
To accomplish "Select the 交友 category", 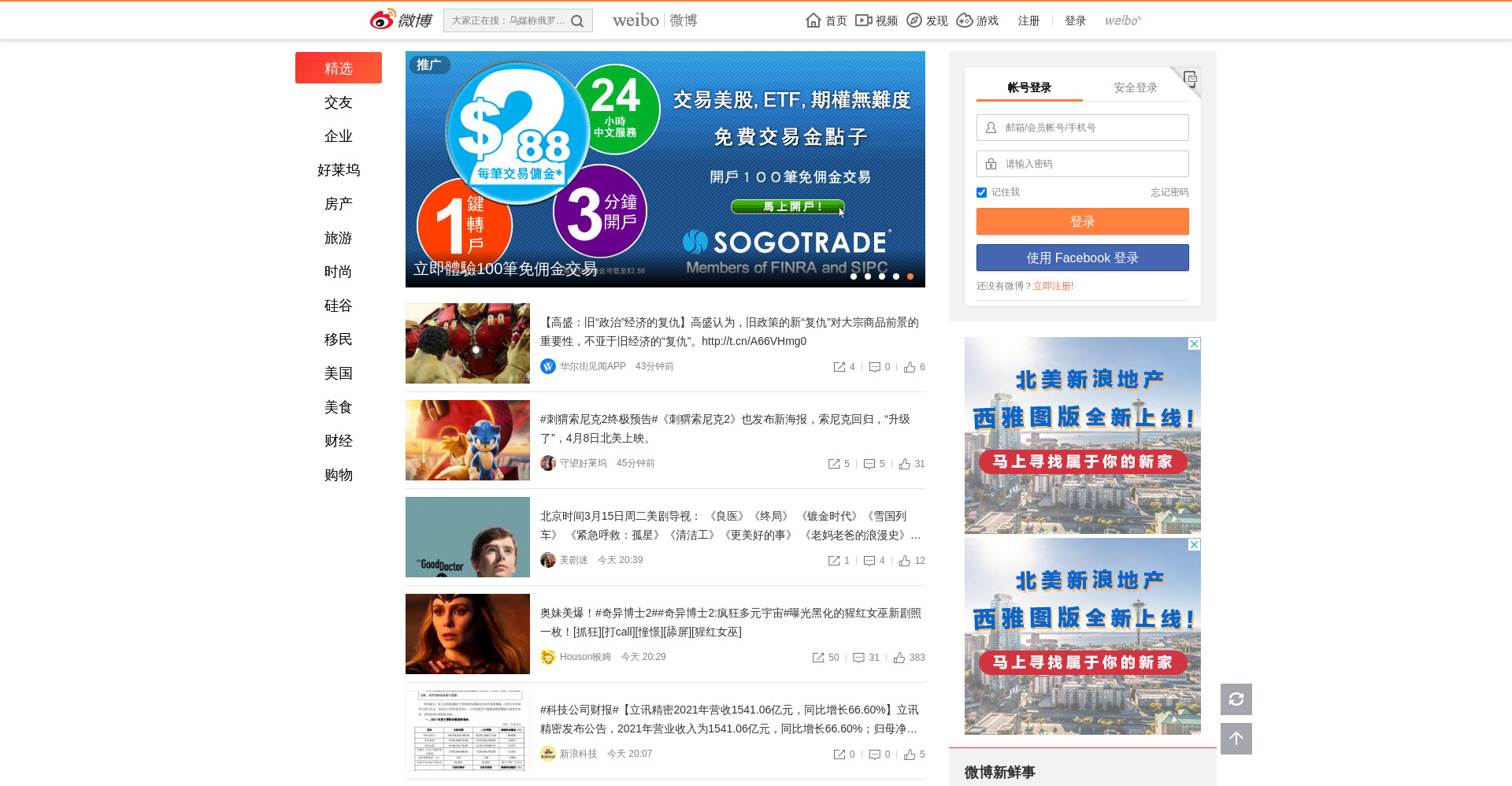I will 339,102.
